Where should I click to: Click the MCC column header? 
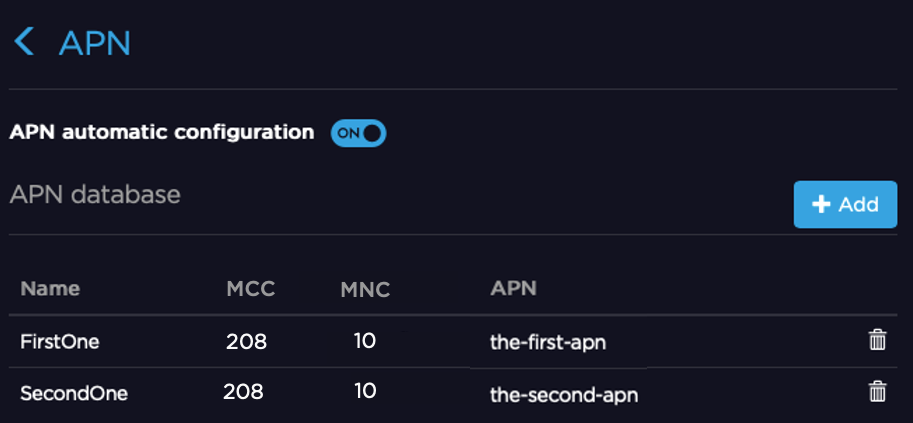click(x=250, y=289)
